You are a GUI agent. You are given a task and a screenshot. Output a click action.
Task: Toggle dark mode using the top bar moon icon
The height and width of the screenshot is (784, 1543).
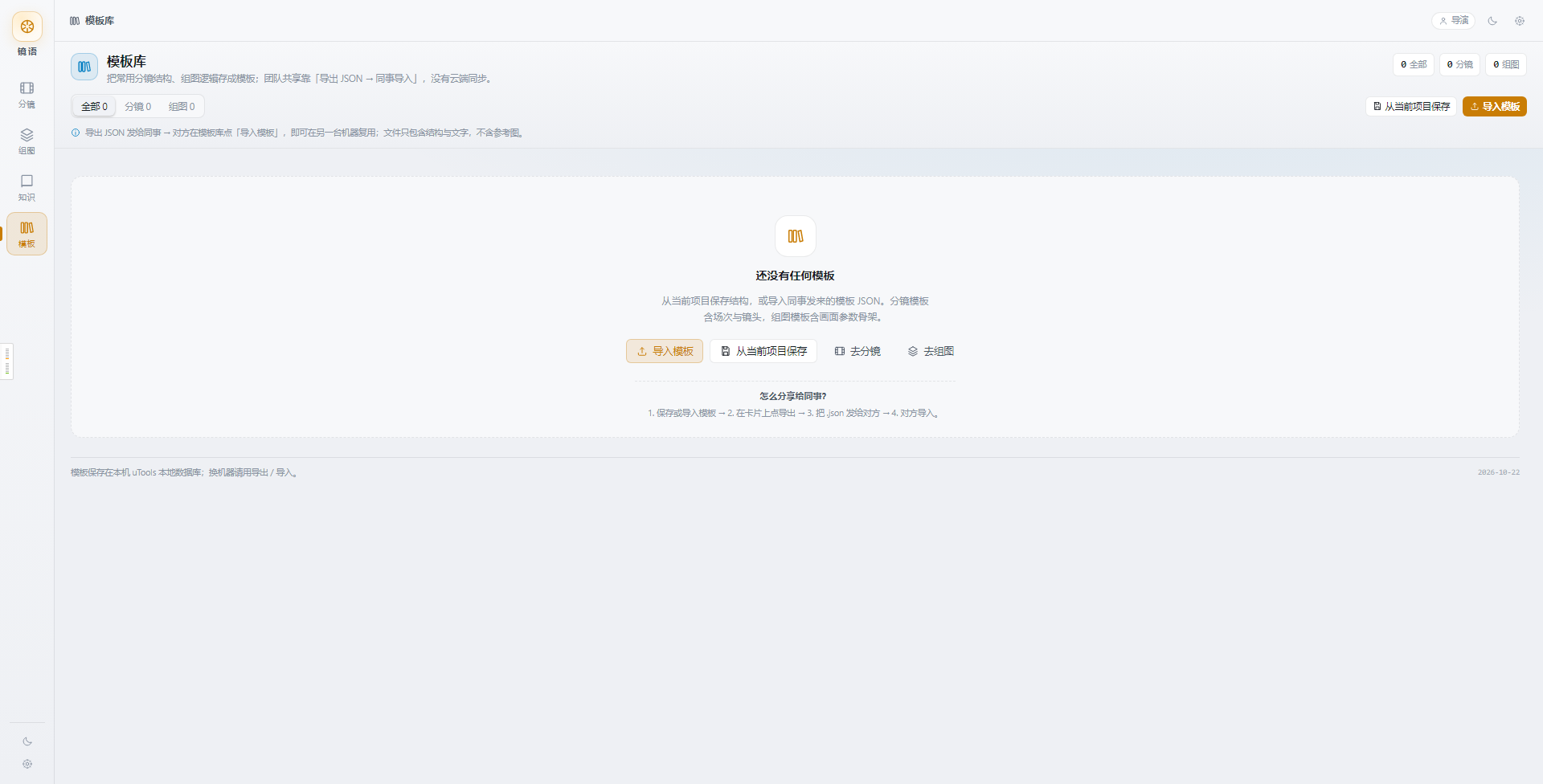pyautogui.click(x=1492, y=21)
